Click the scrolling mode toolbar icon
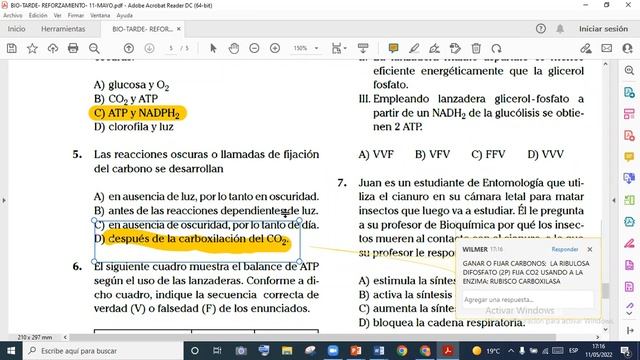This screenshot has height=360, width=640. pos(363,48)
